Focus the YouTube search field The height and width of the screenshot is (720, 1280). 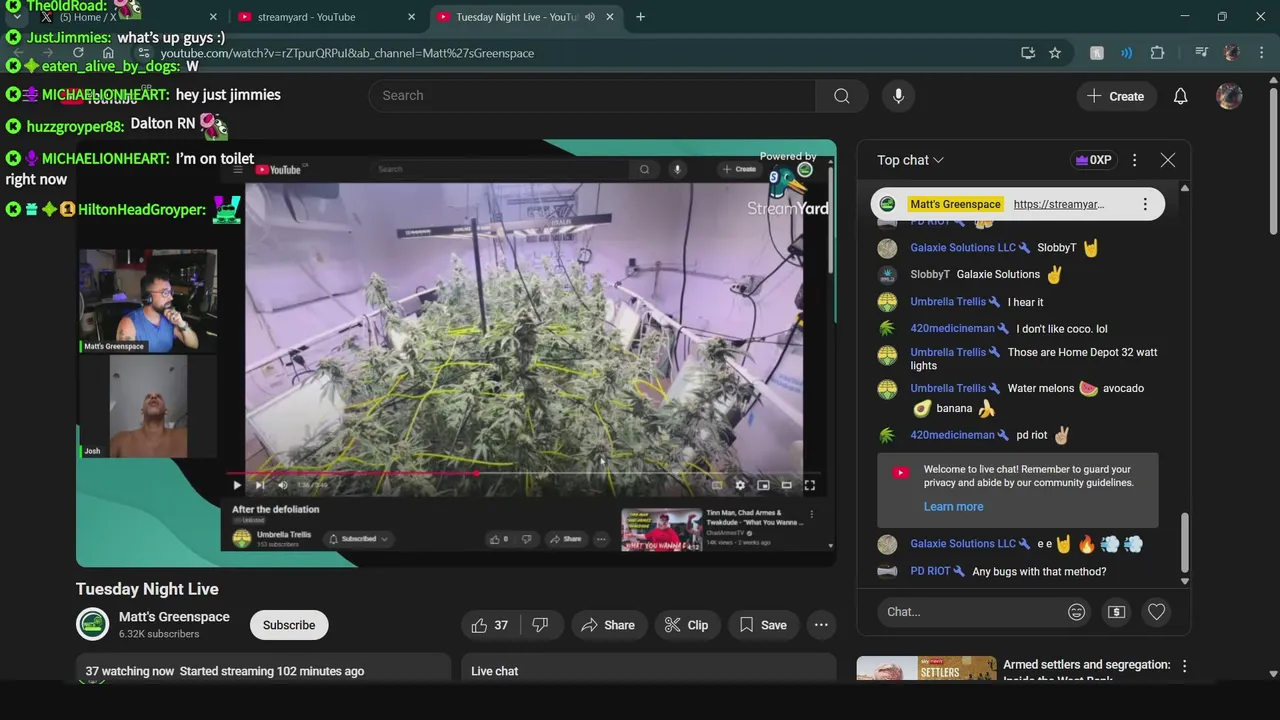[x=592, y=96]
